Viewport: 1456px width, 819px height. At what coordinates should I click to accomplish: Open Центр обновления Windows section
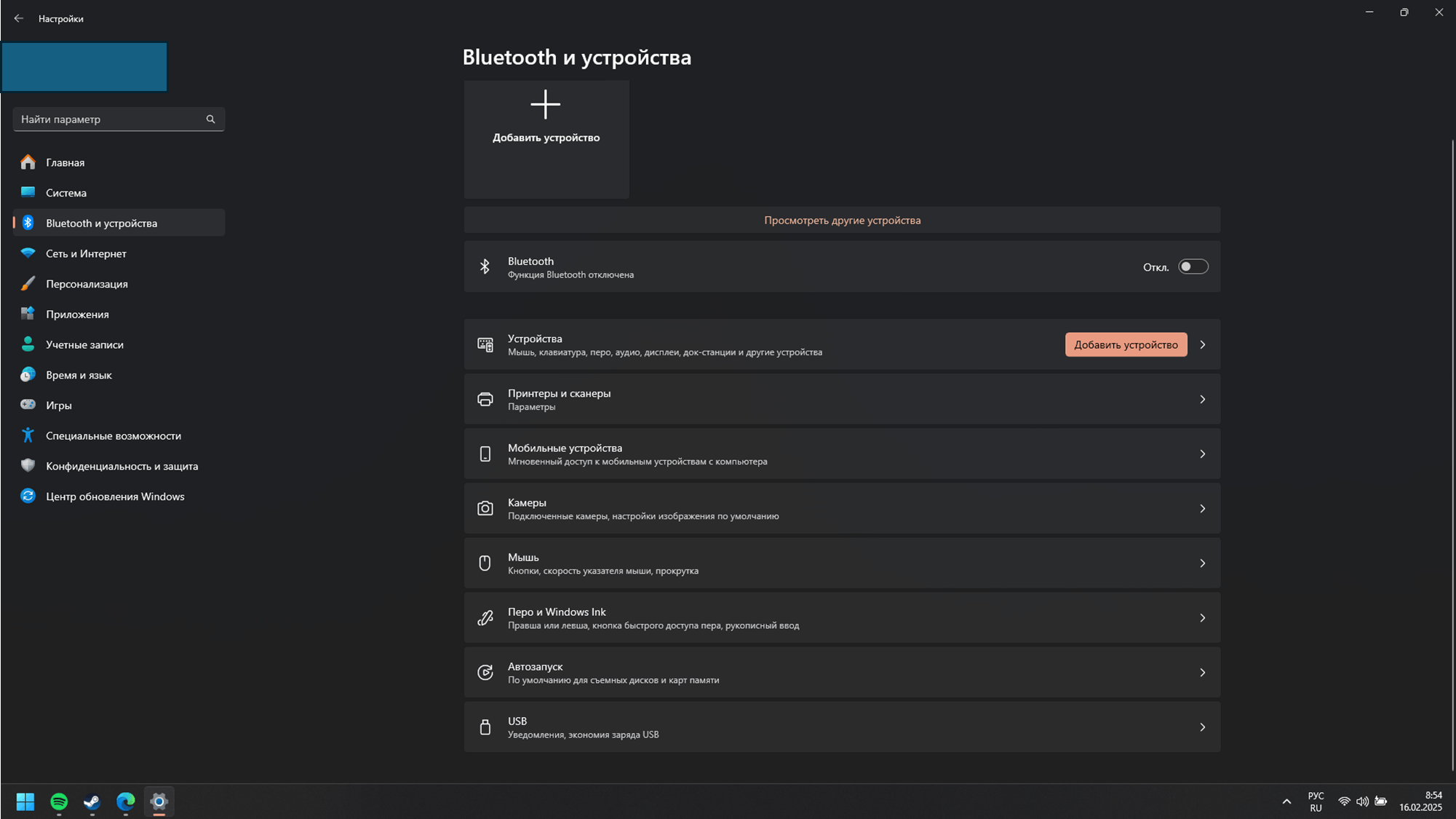pyautogui.click(x=119, y=496)
